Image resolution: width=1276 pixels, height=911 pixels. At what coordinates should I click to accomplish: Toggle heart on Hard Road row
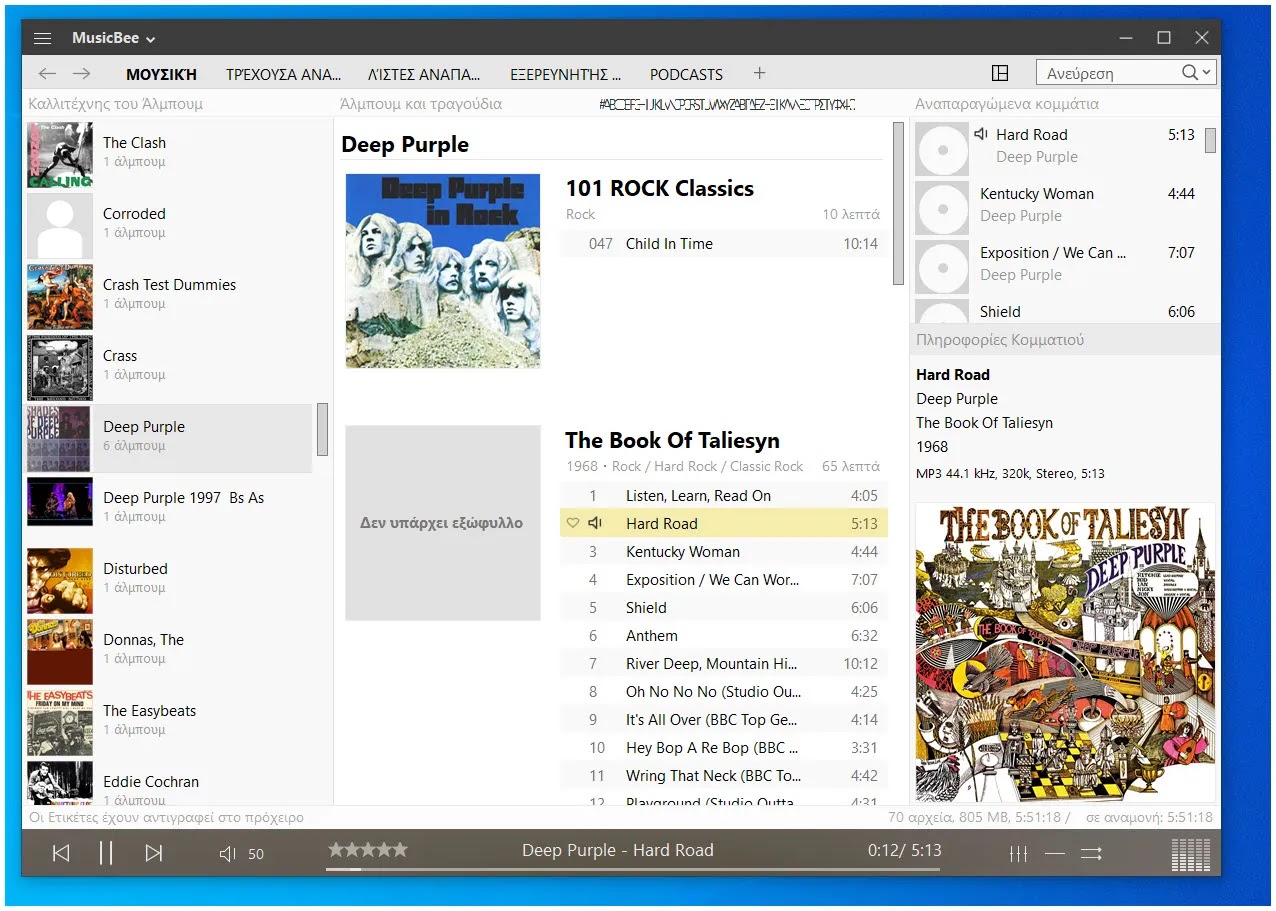coord(573,523)
